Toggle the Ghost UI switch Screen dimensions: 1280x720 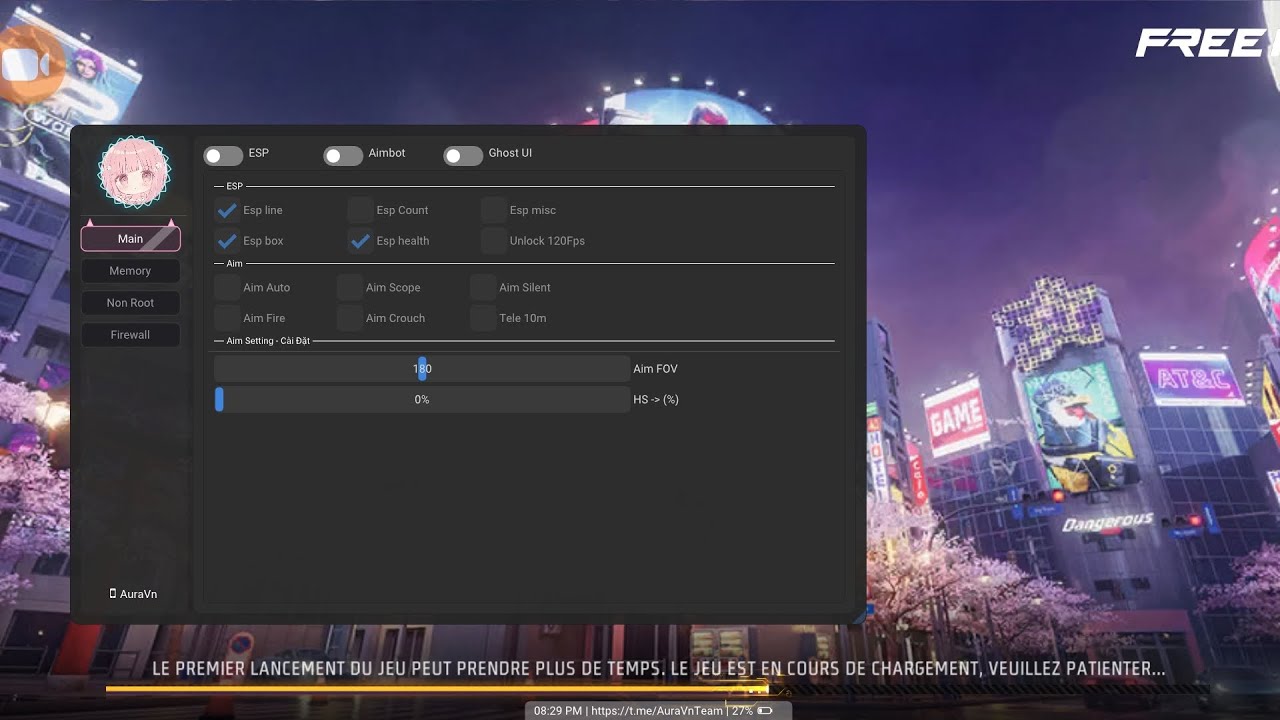pyautogui.click(x=463, y=156)
